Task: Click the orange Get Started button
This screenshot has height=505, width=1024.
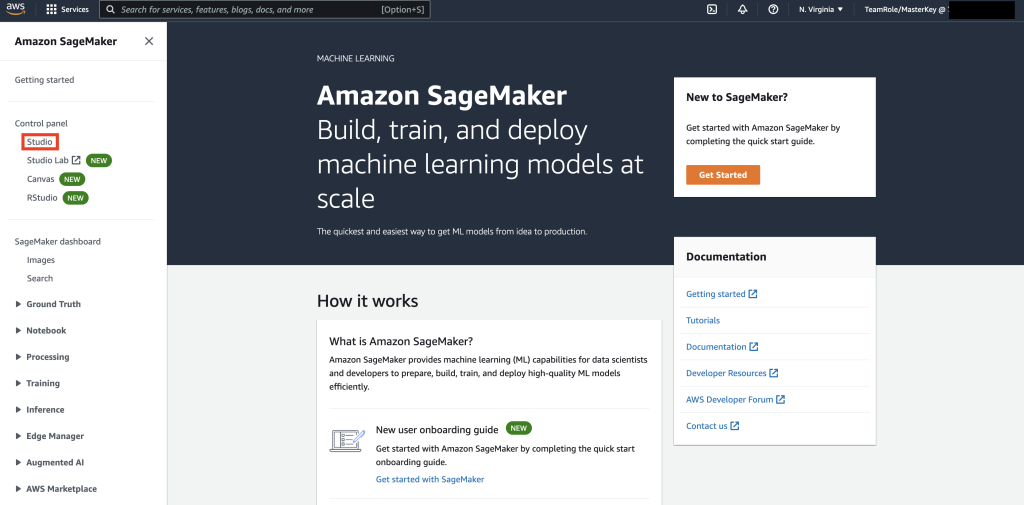Action: coord(723,175)
